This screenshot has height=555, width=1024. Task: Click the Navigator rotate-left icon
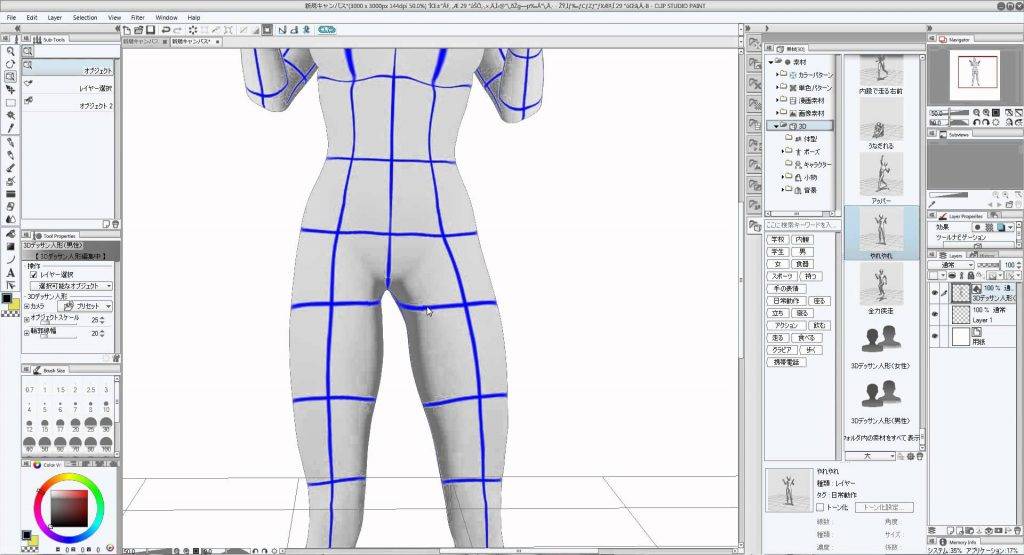tap(977, 122)
